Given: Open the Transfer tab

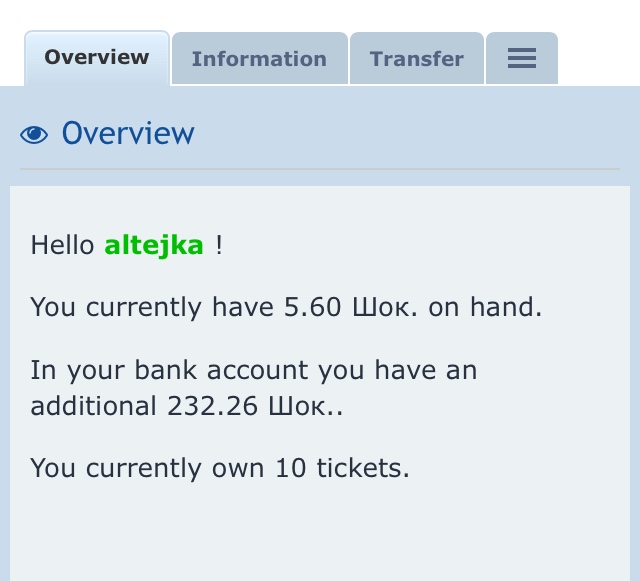Looking at the screenshot, I should pyautogui.click(x=416, y=59).
